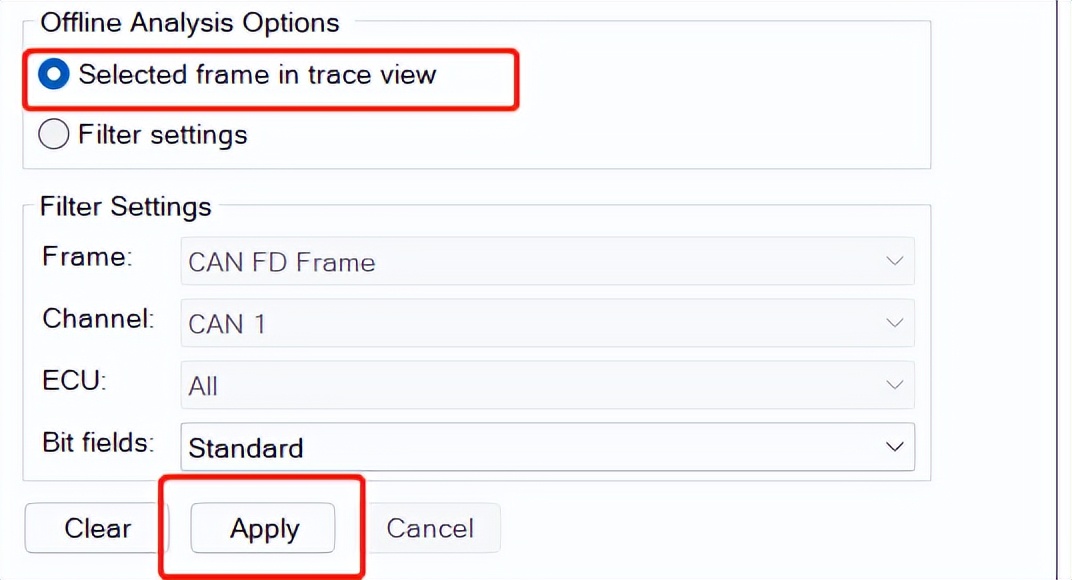
Task: Select the "Selected frame in trace view" radio button
Action: pos(54,75)
